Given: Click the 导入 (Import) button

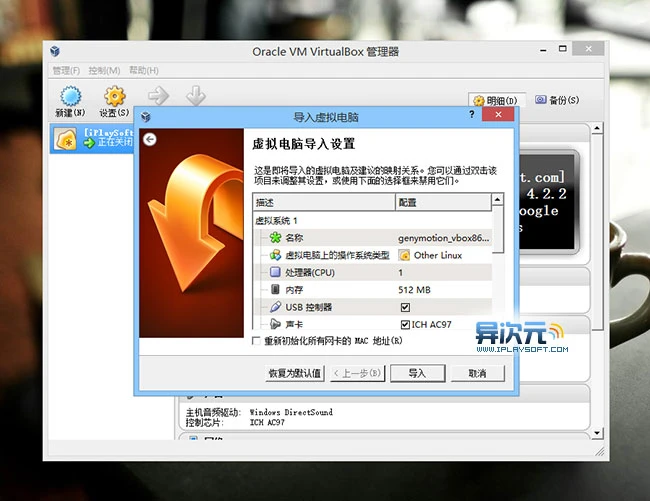Looking at the screenshot, I should click(x=416, y=373).
